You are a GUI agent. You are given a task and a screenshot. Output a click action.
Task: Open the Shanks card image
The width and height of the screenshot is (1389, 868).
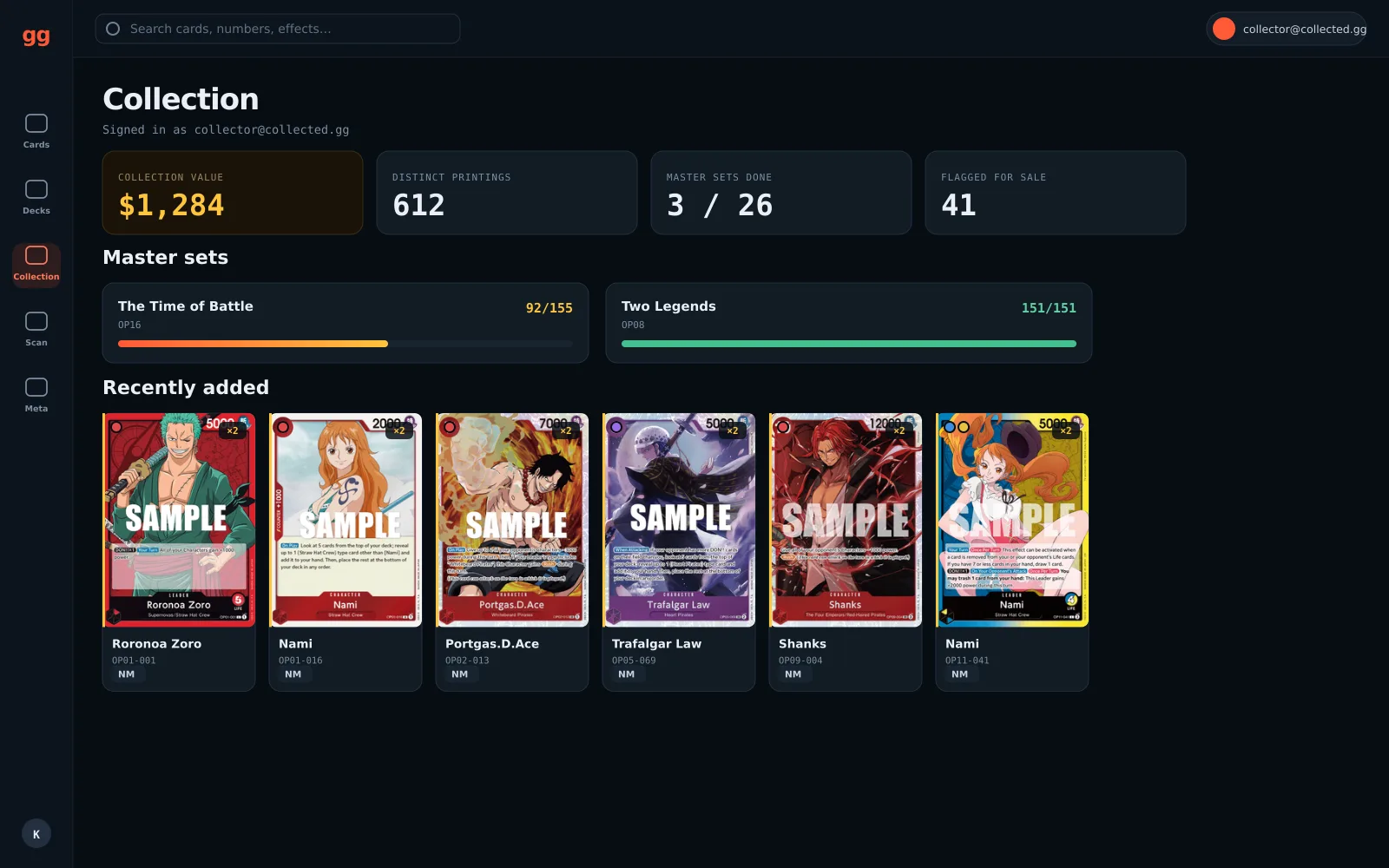(x=846, y=520)
